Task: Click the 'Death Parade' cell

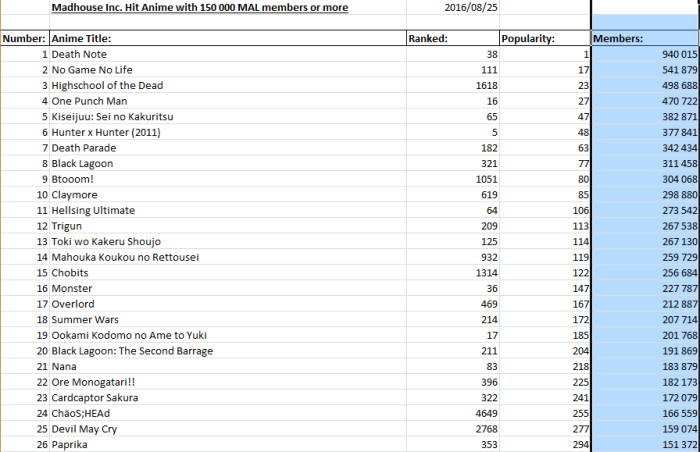Action: (x=228, y=148)
